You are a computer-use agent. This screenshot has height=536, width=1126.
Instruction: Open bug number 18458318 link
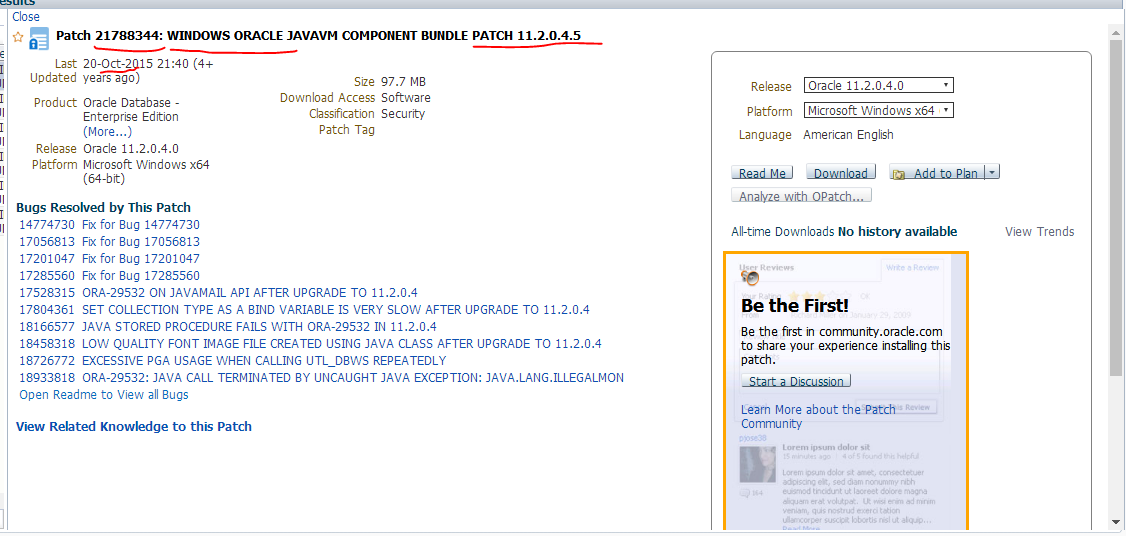[47, 343]
